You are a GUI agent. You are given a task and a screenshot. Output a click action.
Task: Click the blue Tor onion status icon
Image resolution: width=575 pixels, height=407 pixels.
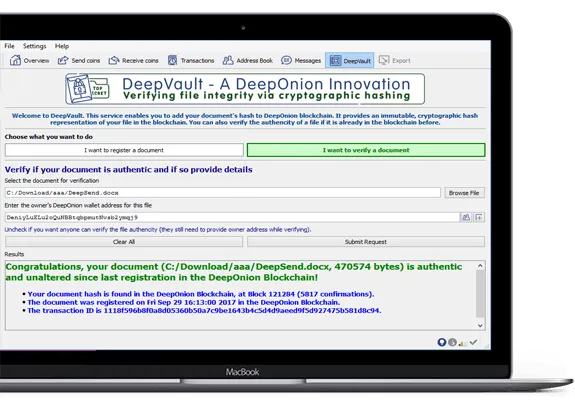pyautogui.click(x=442, y=342)
